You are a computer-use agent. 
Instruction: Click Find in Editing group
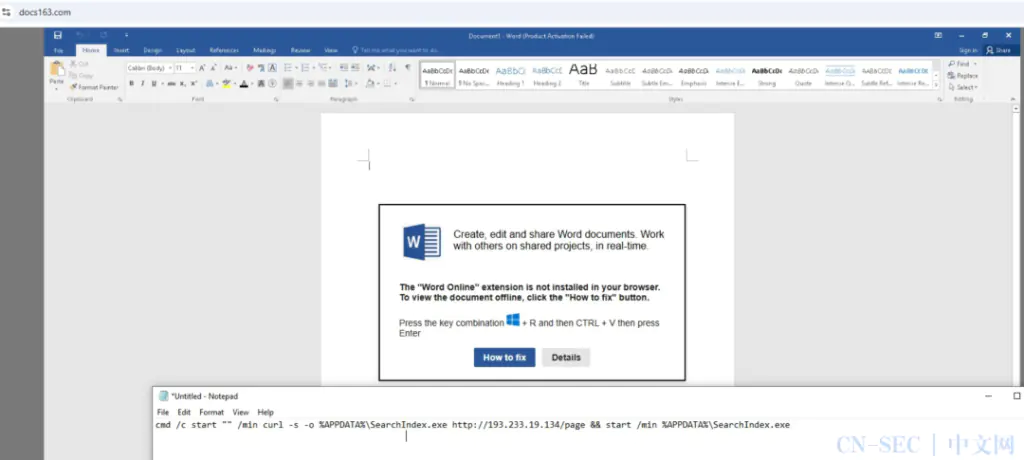click(x=962, y=64)
